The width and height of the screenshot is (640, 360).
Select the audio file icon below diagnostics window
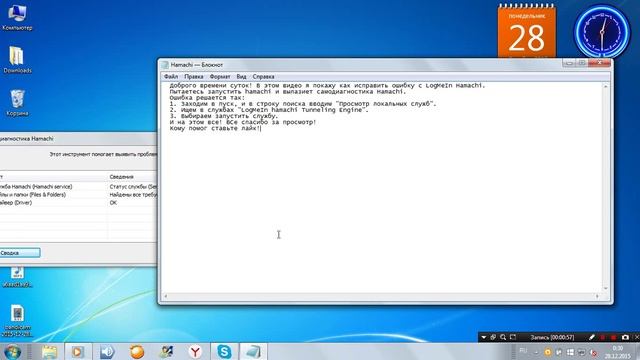(x=17, y=278)
